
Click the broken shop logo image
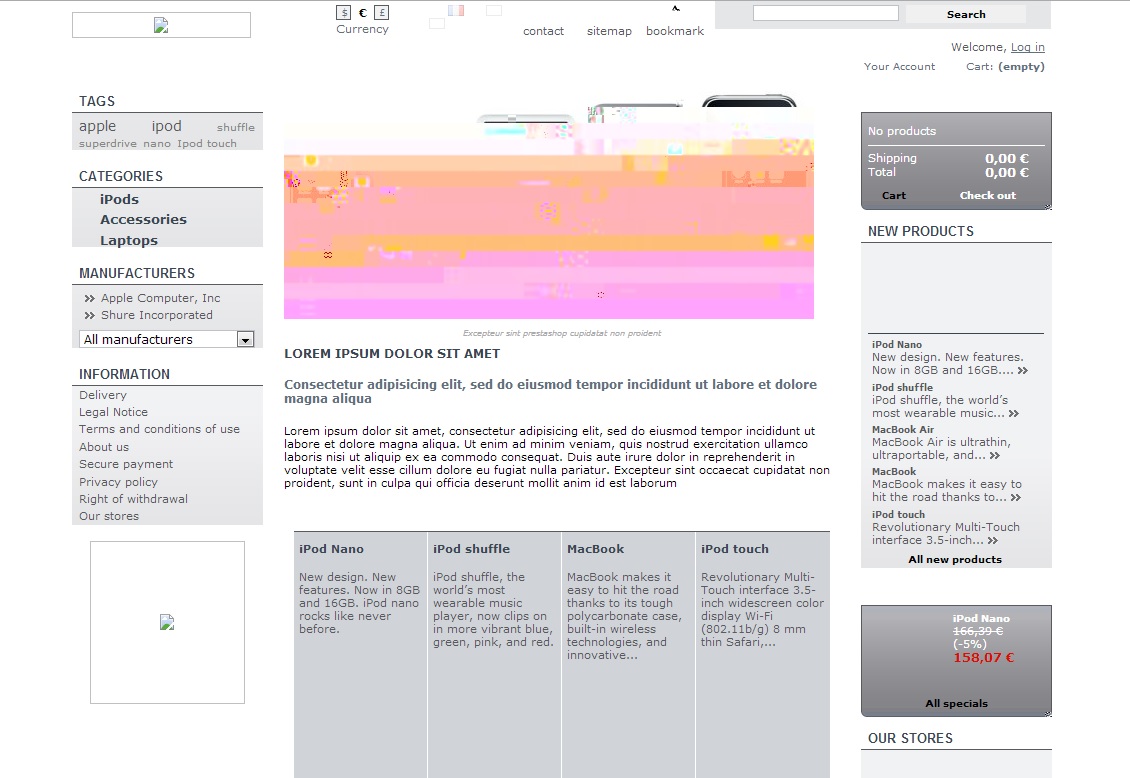pyautogui.click(x=161, y=25)
